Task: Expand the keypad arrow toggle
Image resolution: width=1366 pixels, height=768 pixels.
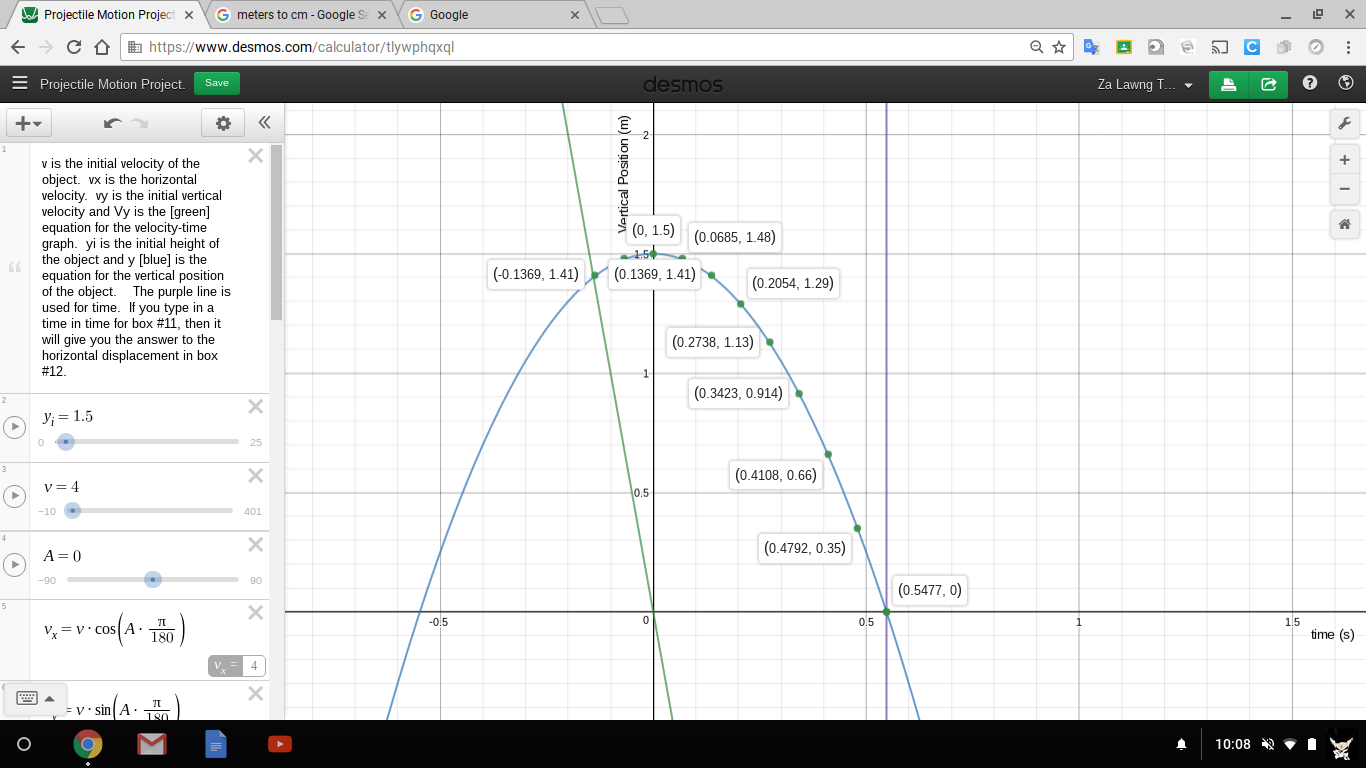Action: point(50,698)
